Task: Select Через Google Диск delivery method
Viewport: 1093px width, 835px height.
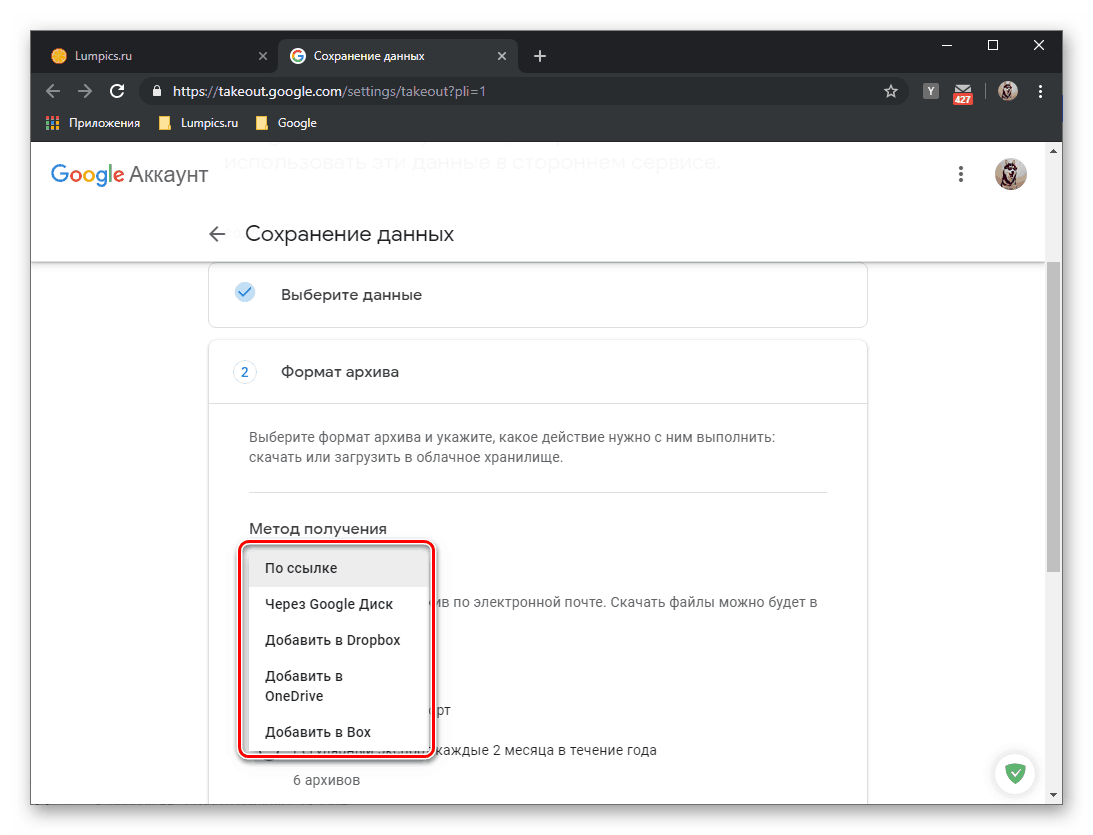Action: 329,604
